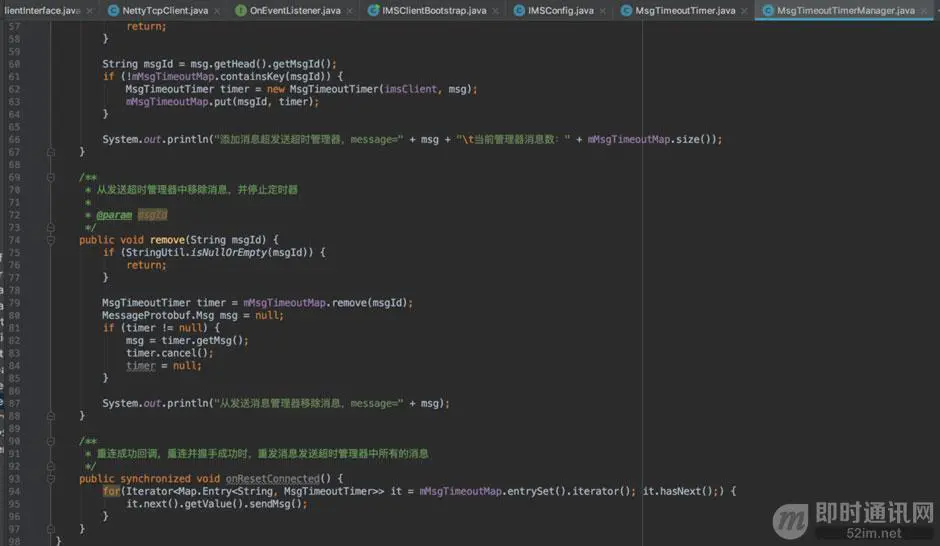Close the OnEventListener.java tab
Screen dimensions: 940x546
coord(350,11)
